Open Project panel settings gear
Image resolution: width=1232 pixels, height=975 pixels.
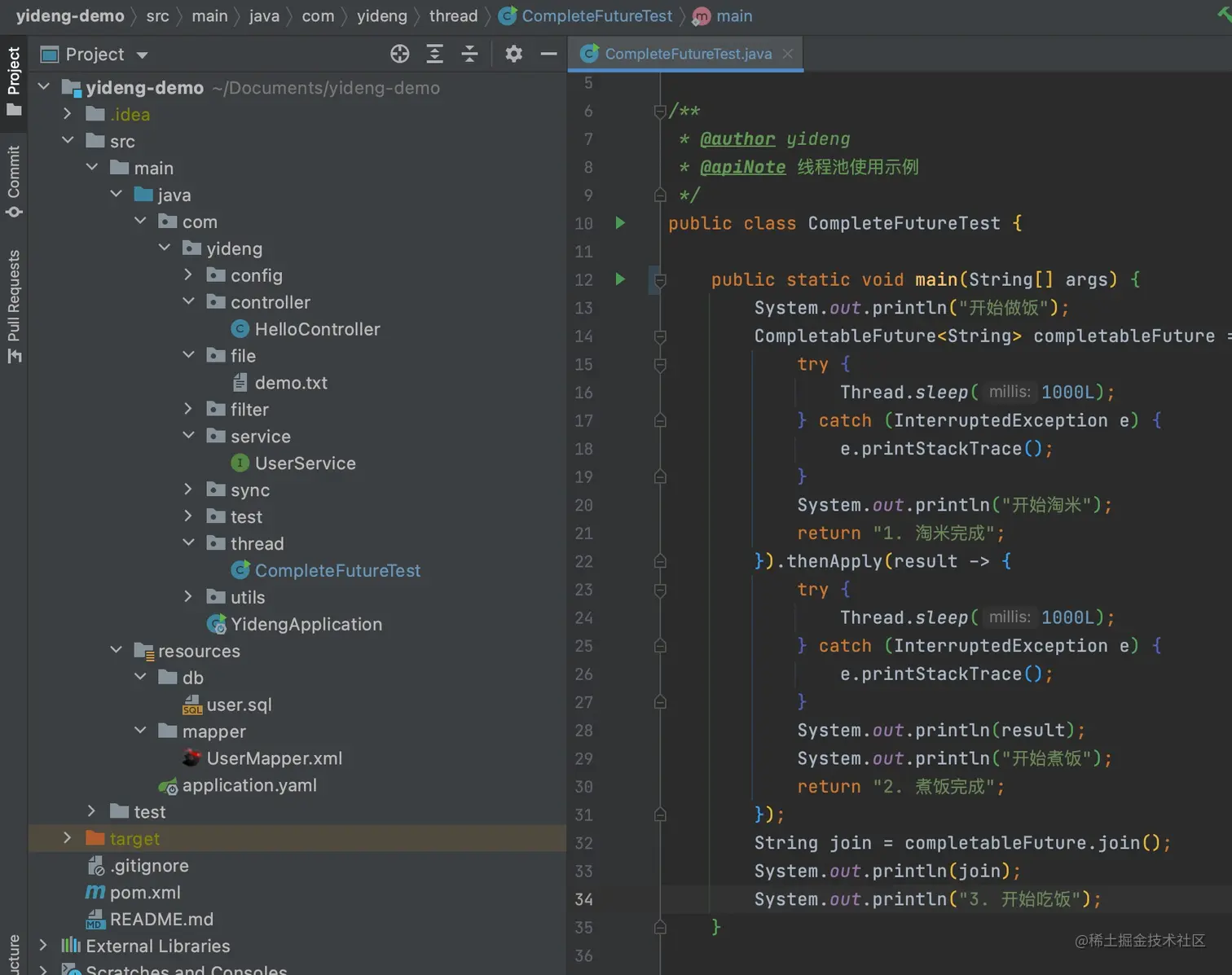[513, 55]
